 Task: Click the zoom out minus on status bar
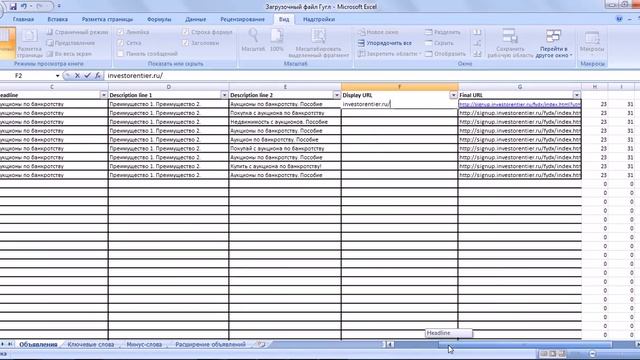[592, 354]
